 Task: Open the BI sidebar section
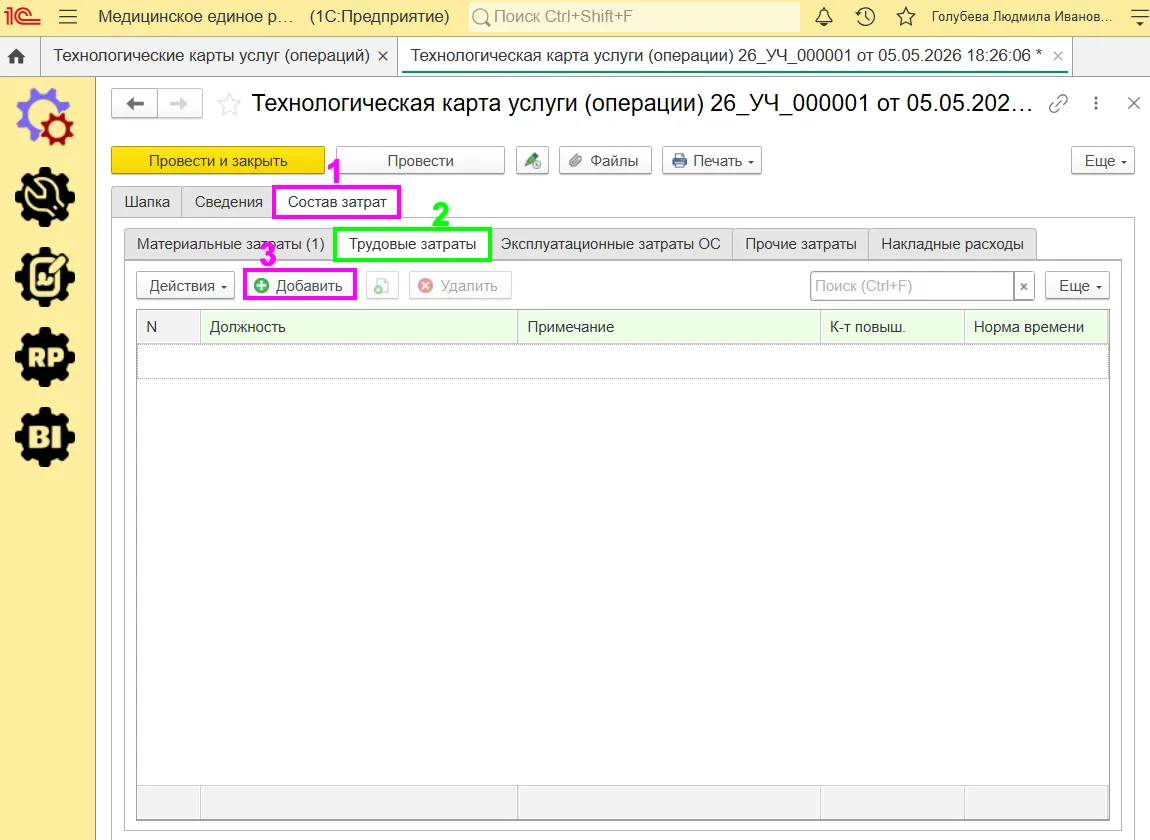(x=45, y=437)
